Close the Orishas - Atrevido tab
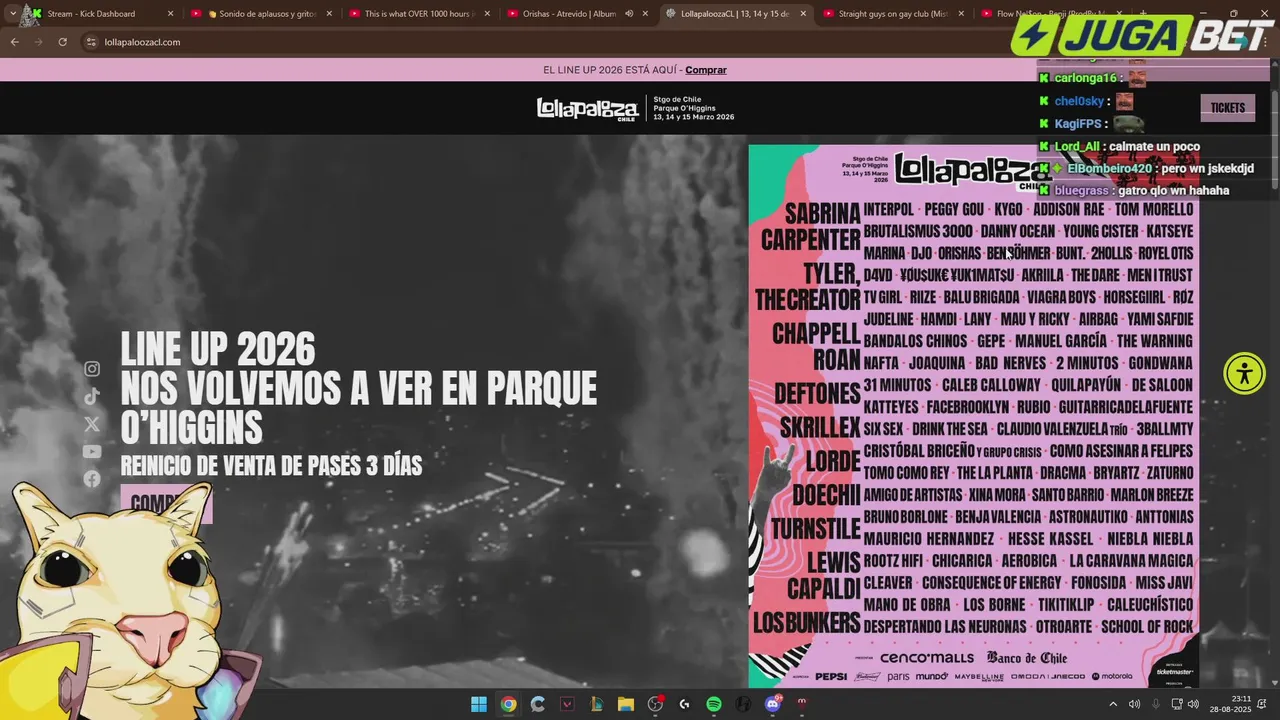This screenshot has width=1280, height=720. (645, 14)
